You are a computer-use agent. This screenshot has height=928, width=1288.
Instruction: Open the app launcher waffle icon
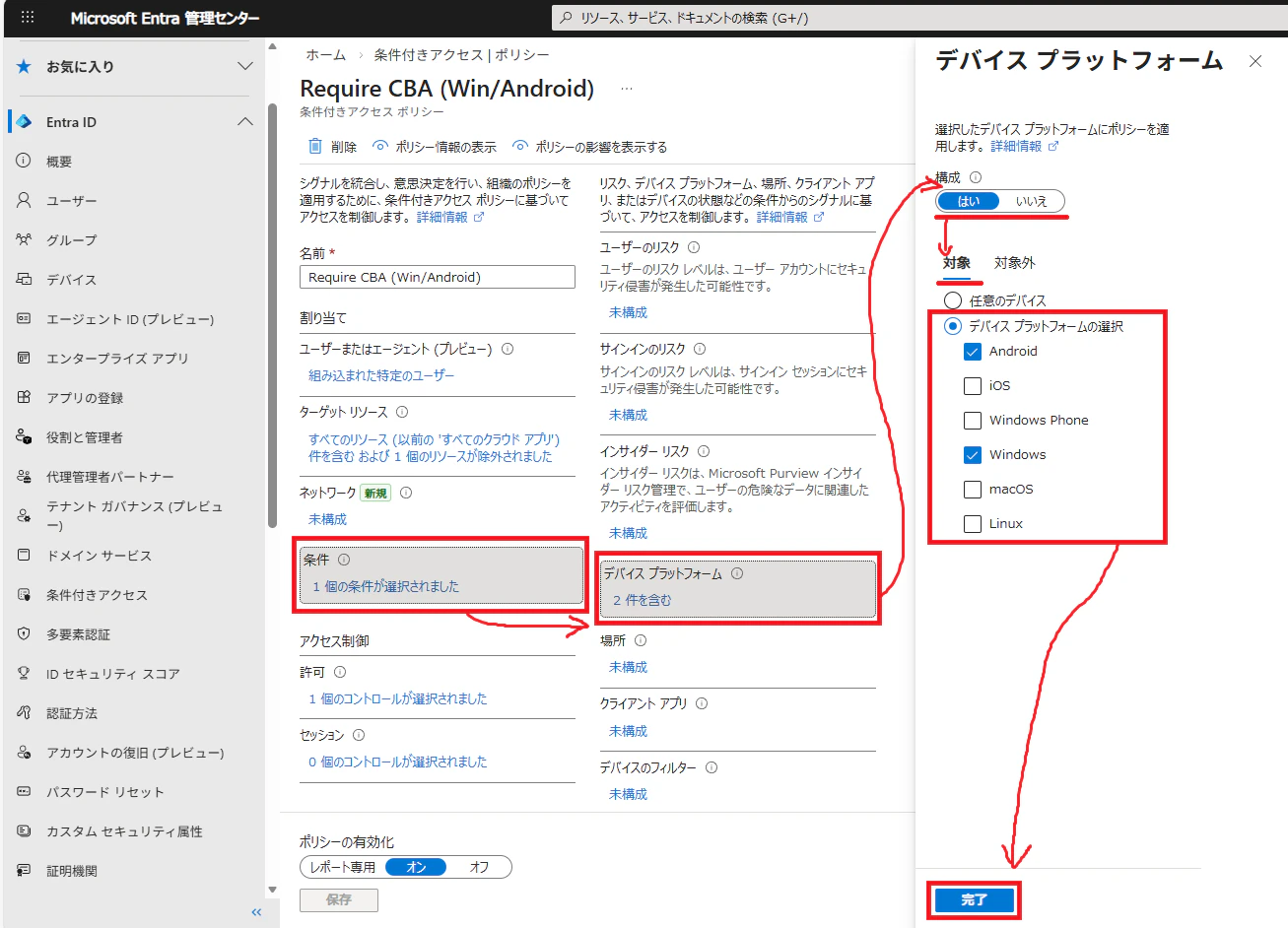pyautogui.click(x=28, y=18)
